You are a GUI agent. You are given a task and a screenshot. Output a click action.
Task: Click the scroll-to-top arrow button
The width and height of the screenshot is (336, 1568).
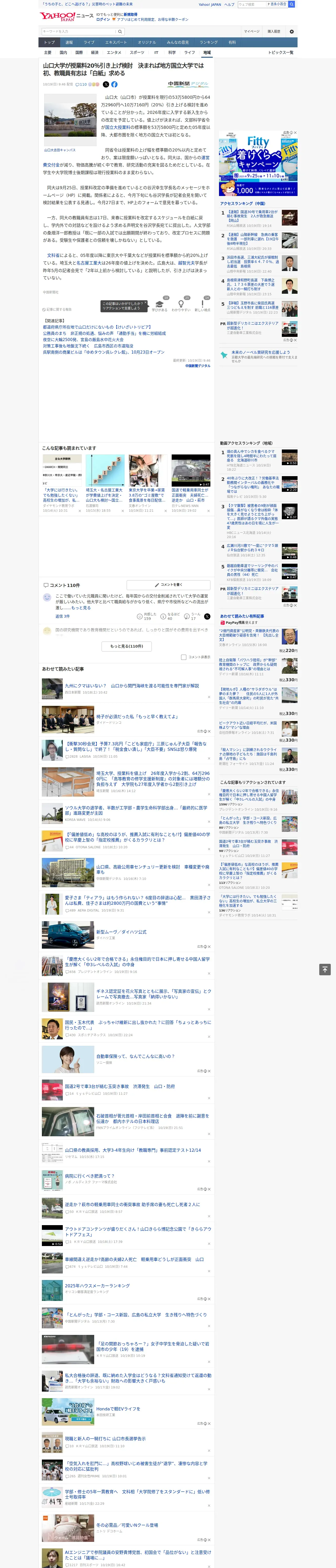point(325,970)
